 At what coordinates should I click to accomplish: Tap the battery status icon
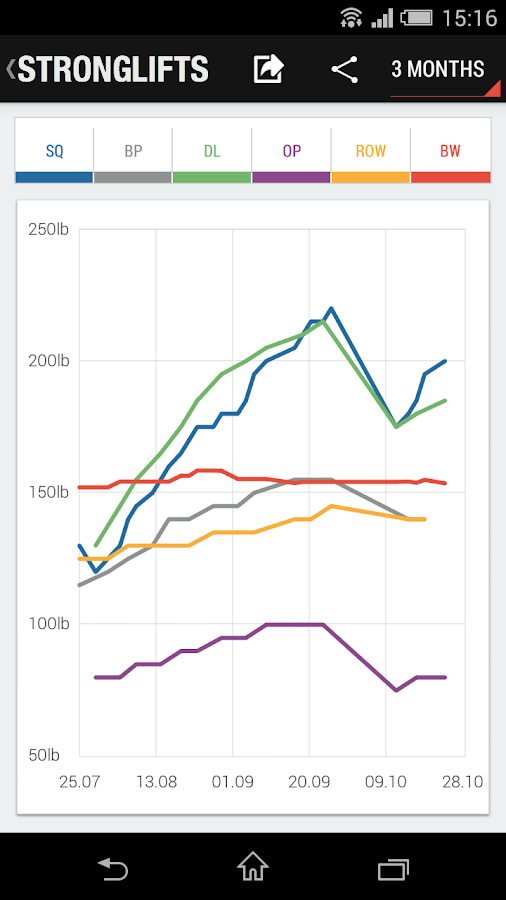[x=417, y=18]
